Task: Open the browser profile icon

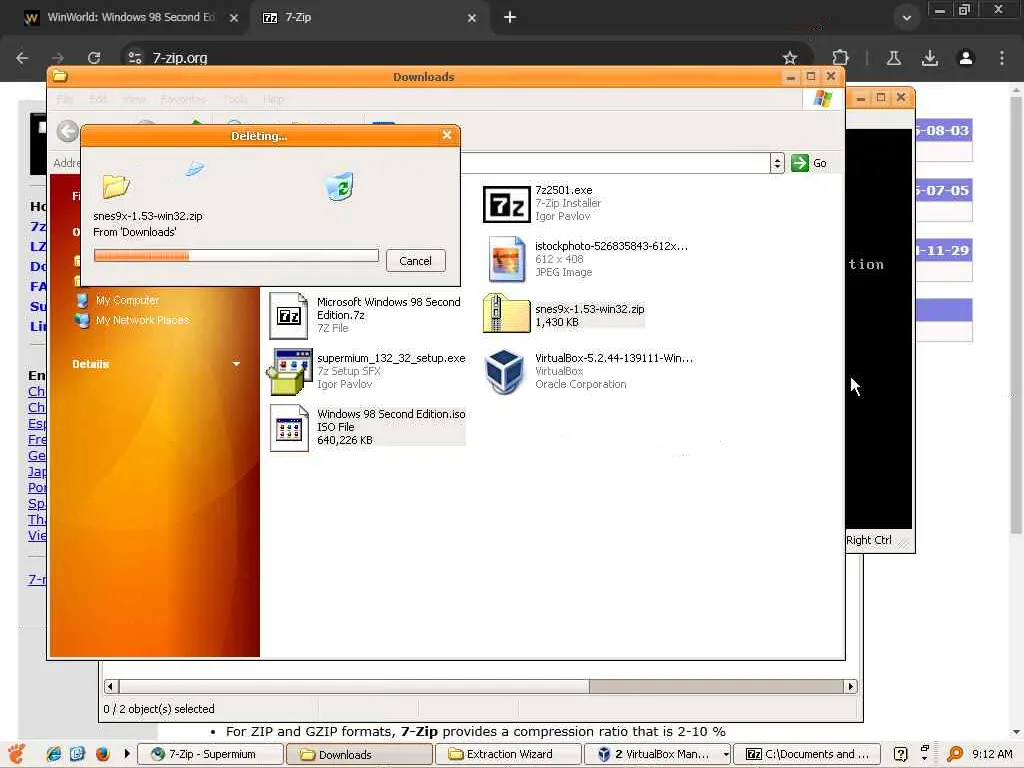Action: click(x=966, y=57)
